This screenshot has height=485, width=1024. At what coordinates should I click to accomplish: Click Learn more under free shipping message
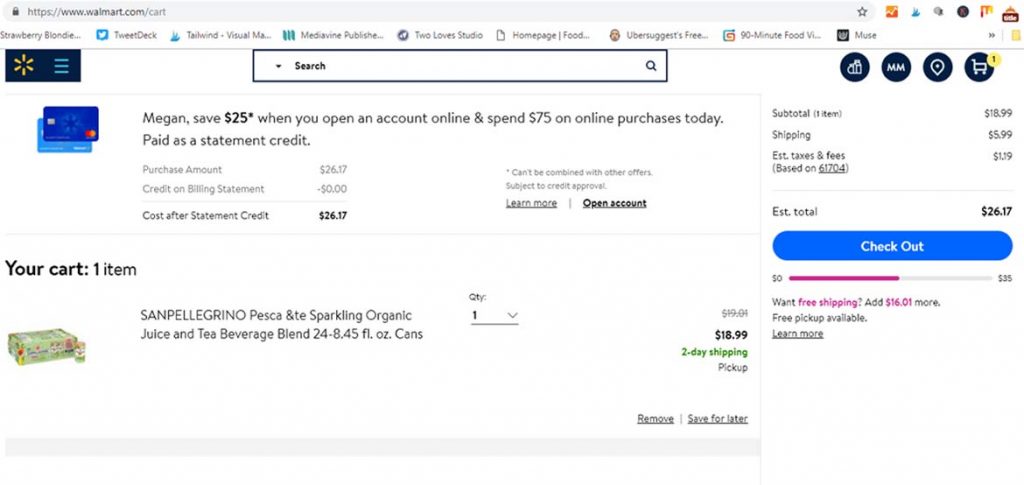(x=797, y=334)
